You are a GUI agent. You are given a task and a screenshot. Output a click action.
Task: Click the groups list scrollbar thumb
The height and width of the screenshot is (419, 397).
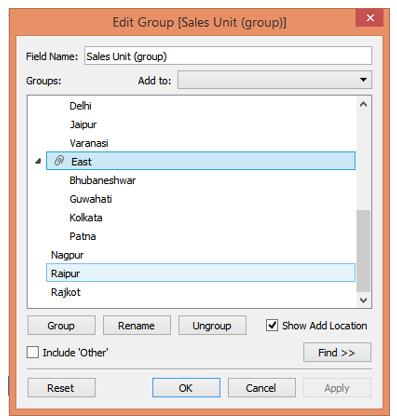coord(363,251)
